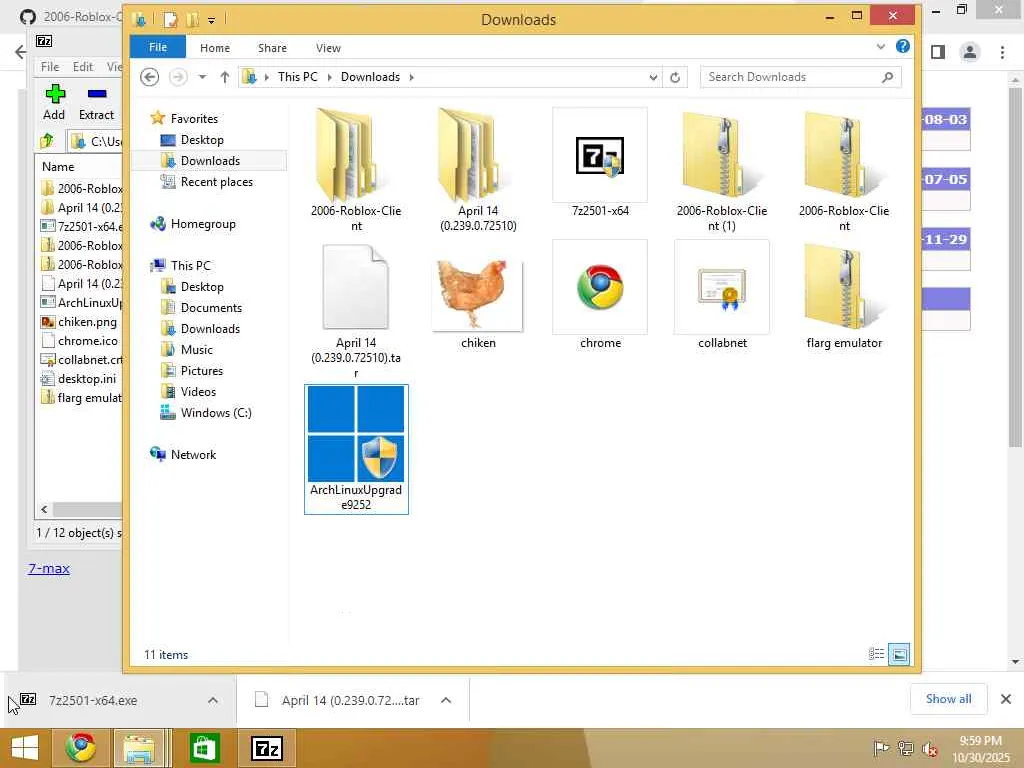Viewport: 1024px width, 768px height.
Task: Open the Edit menu in 7-Zip
Action: 82,67
